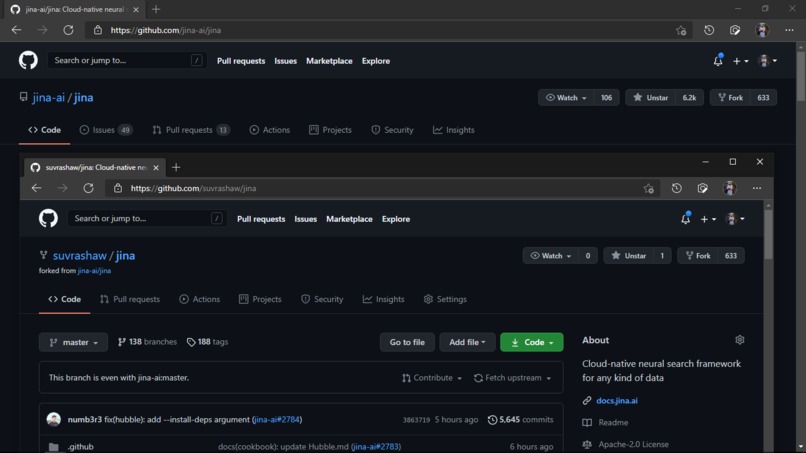
Task: View site info lock icon in front window address bar
Action: [118, 188]
